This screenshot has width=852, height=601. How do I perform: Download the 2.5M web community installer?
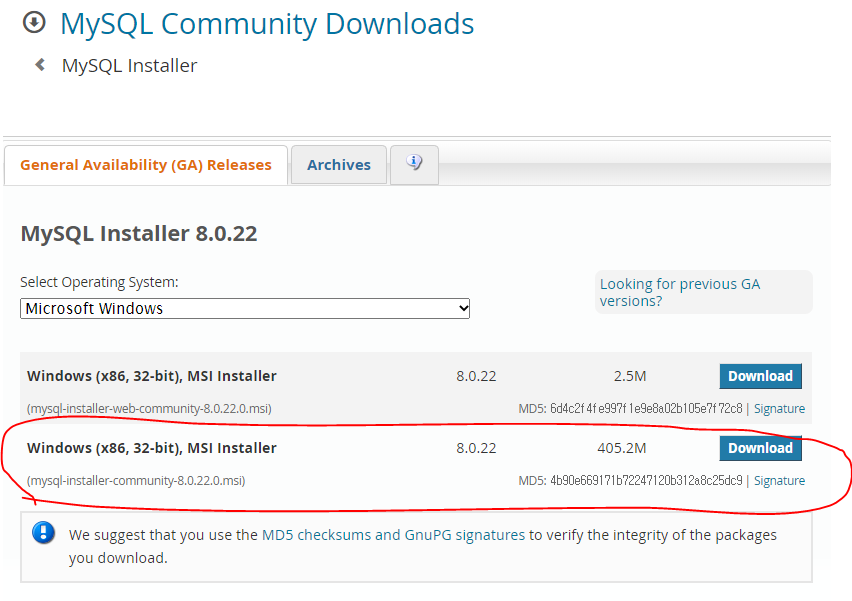pos(760,376)
